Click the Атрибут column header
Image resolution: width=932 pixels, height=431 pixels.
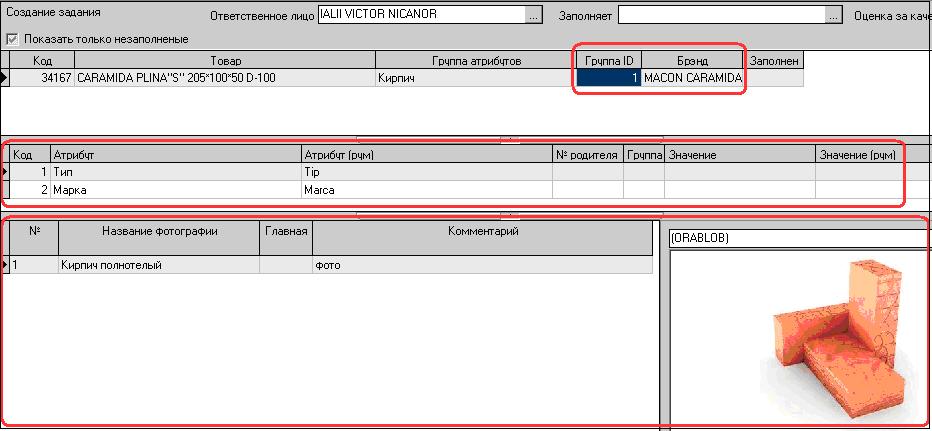pos(176,155)
